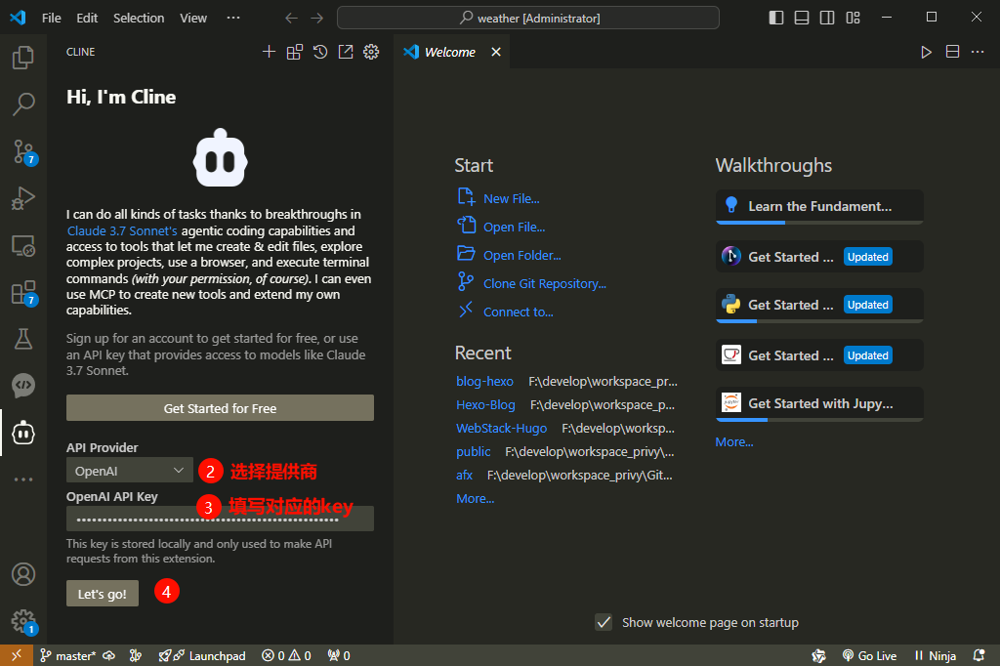This screenshot has width=1000, height=666.
Task: Click the OpenAI API Key input field
Action: coord(220,518)
